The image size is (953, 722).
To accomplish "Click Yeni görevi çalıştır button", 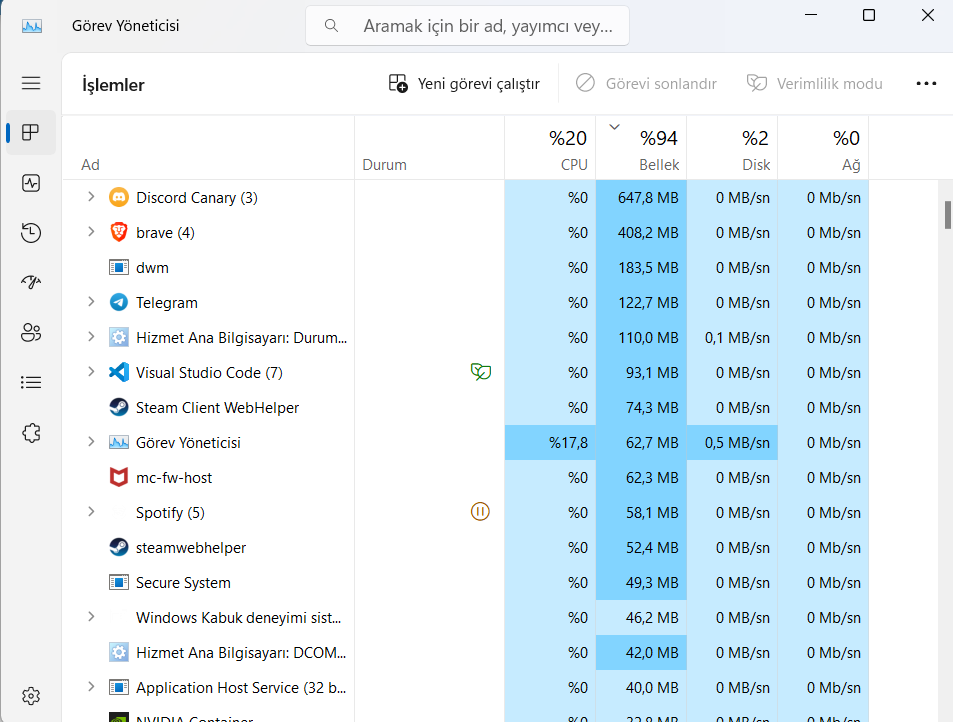I will (x=464, y=83).
